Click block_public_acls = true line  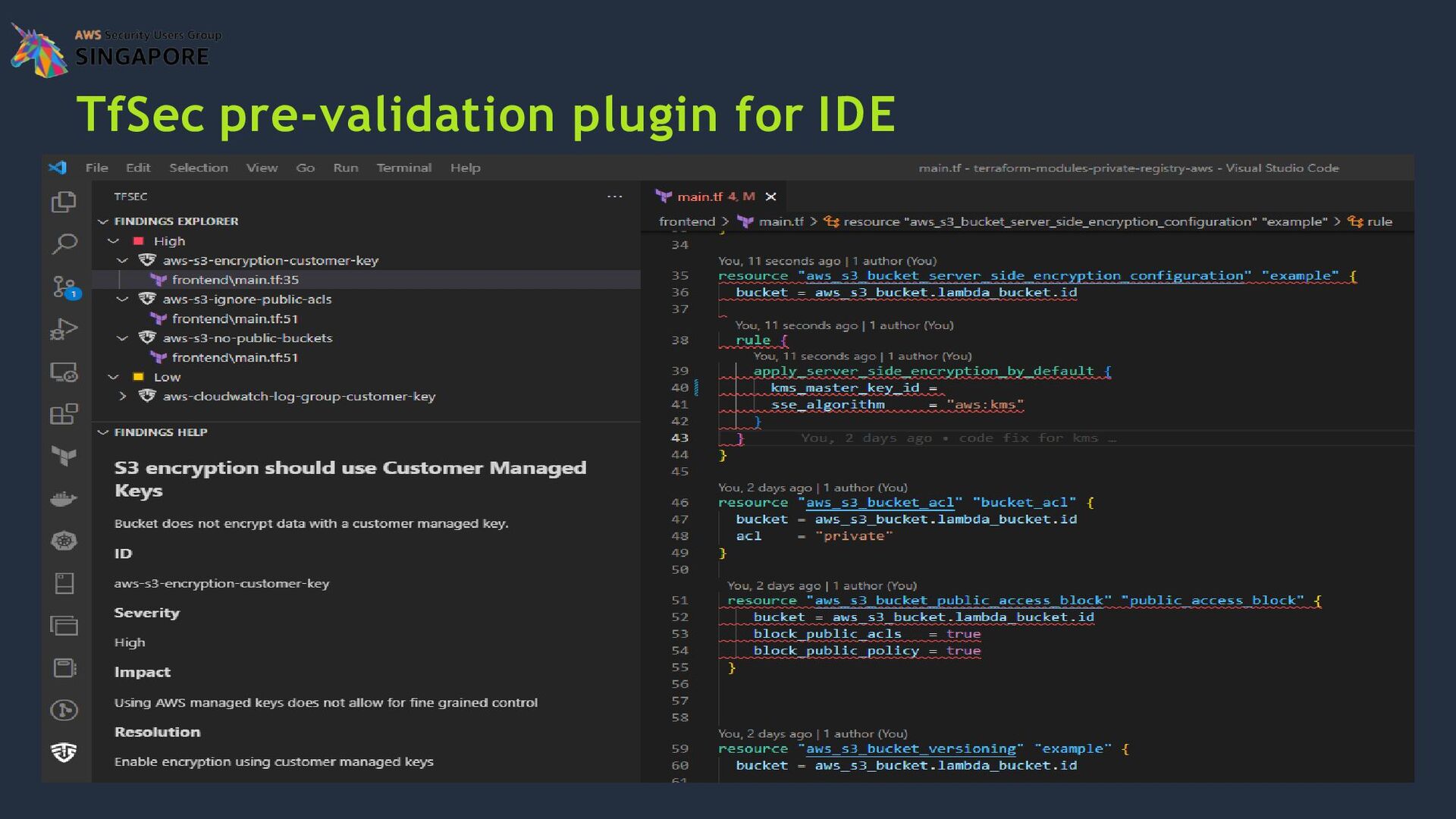867,634
